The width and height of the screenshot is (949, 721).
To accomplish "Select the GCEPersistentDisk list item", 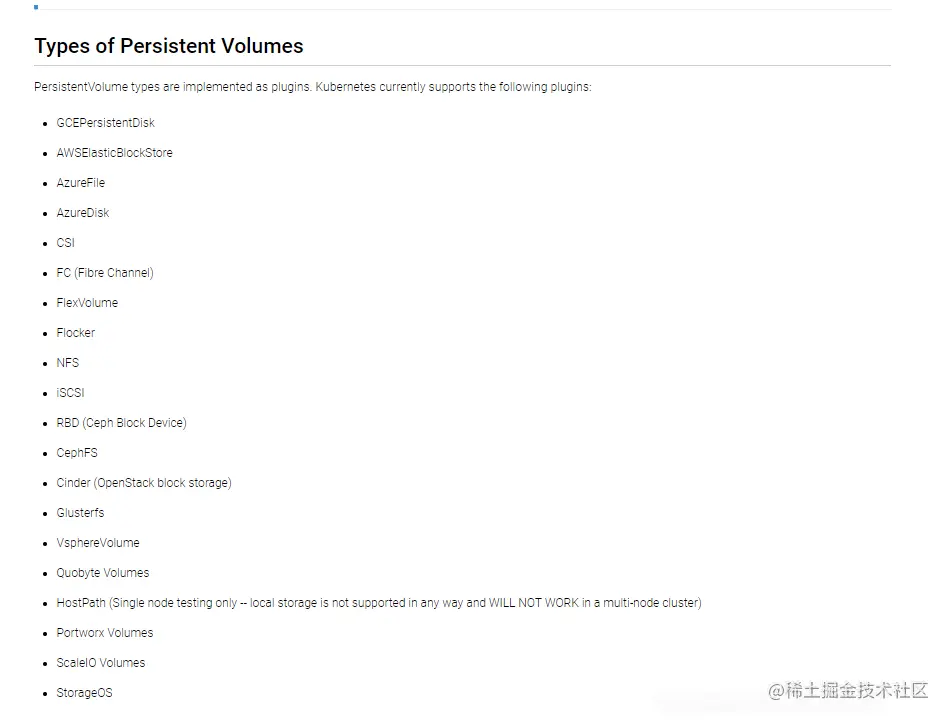I will tap(105, 123).
